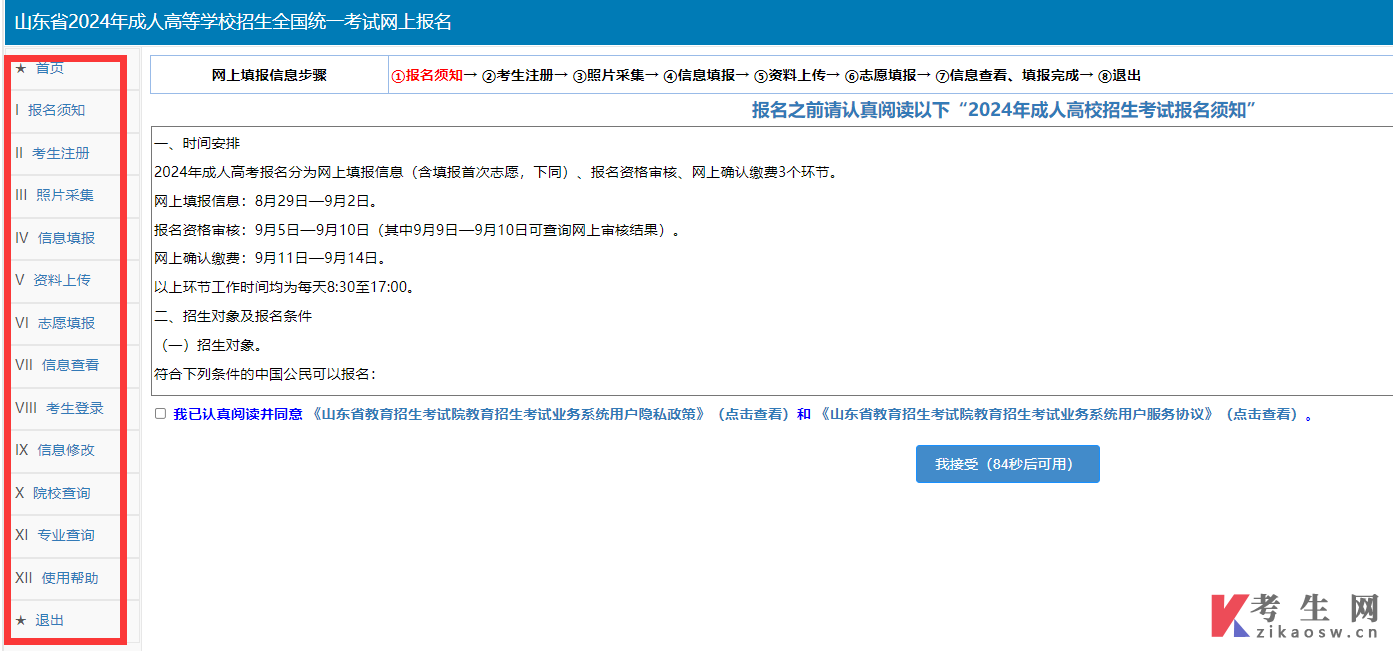Click 退出 at the sidebar bottom
Viewport: 1393px width, 651px height.
(x=49, y=620)
